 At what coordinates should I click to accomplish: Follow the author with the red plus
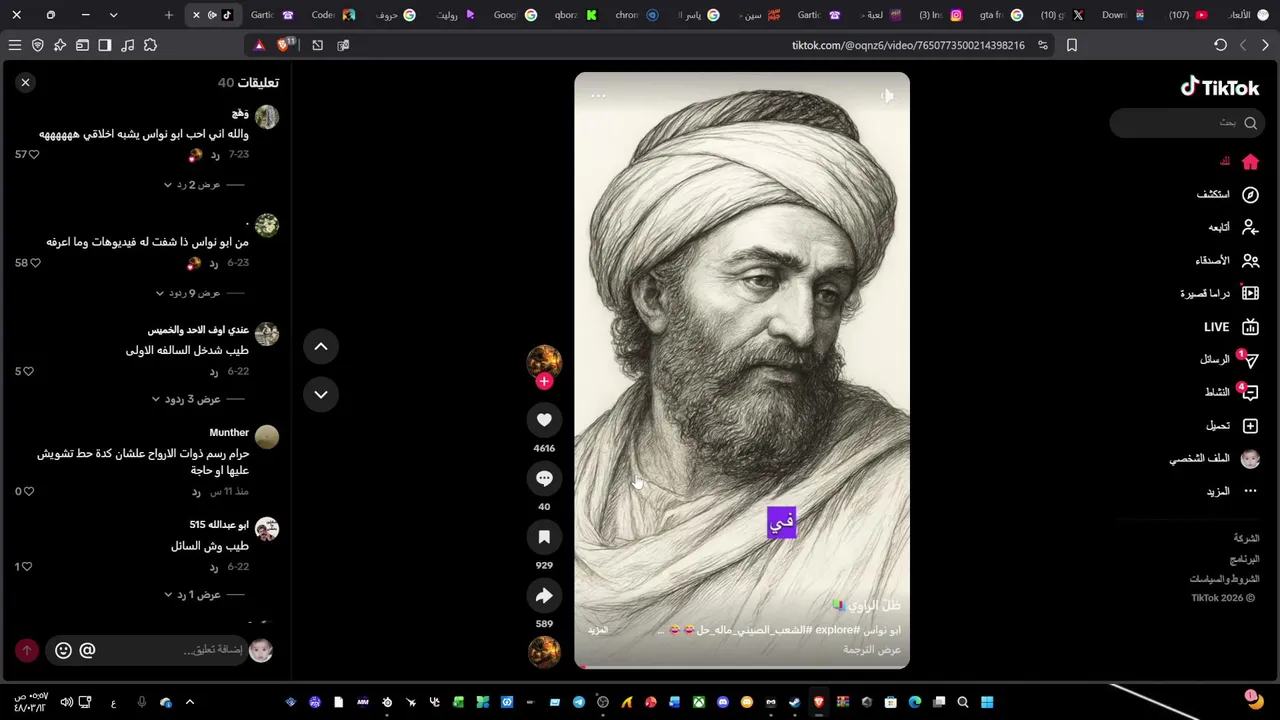click(544, 381)
